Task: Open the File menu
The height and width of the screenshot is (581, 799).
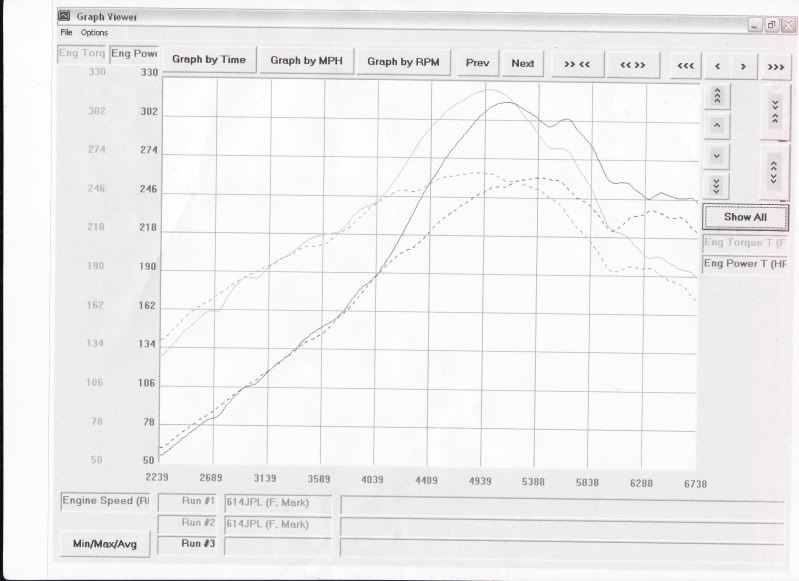Action: [x=66, y=33]
